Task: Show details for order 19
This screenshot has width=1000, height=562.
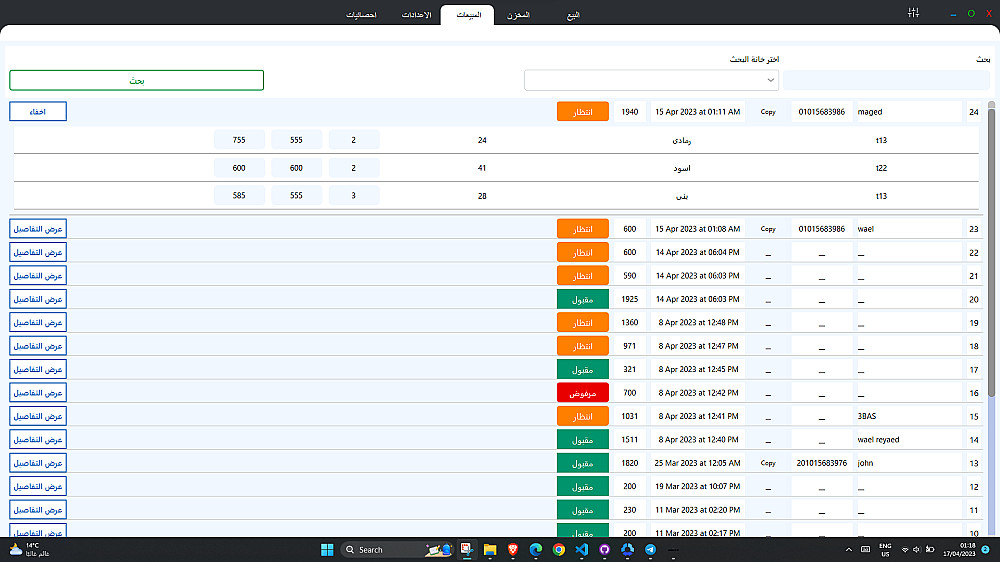Action: pos(38,322)
